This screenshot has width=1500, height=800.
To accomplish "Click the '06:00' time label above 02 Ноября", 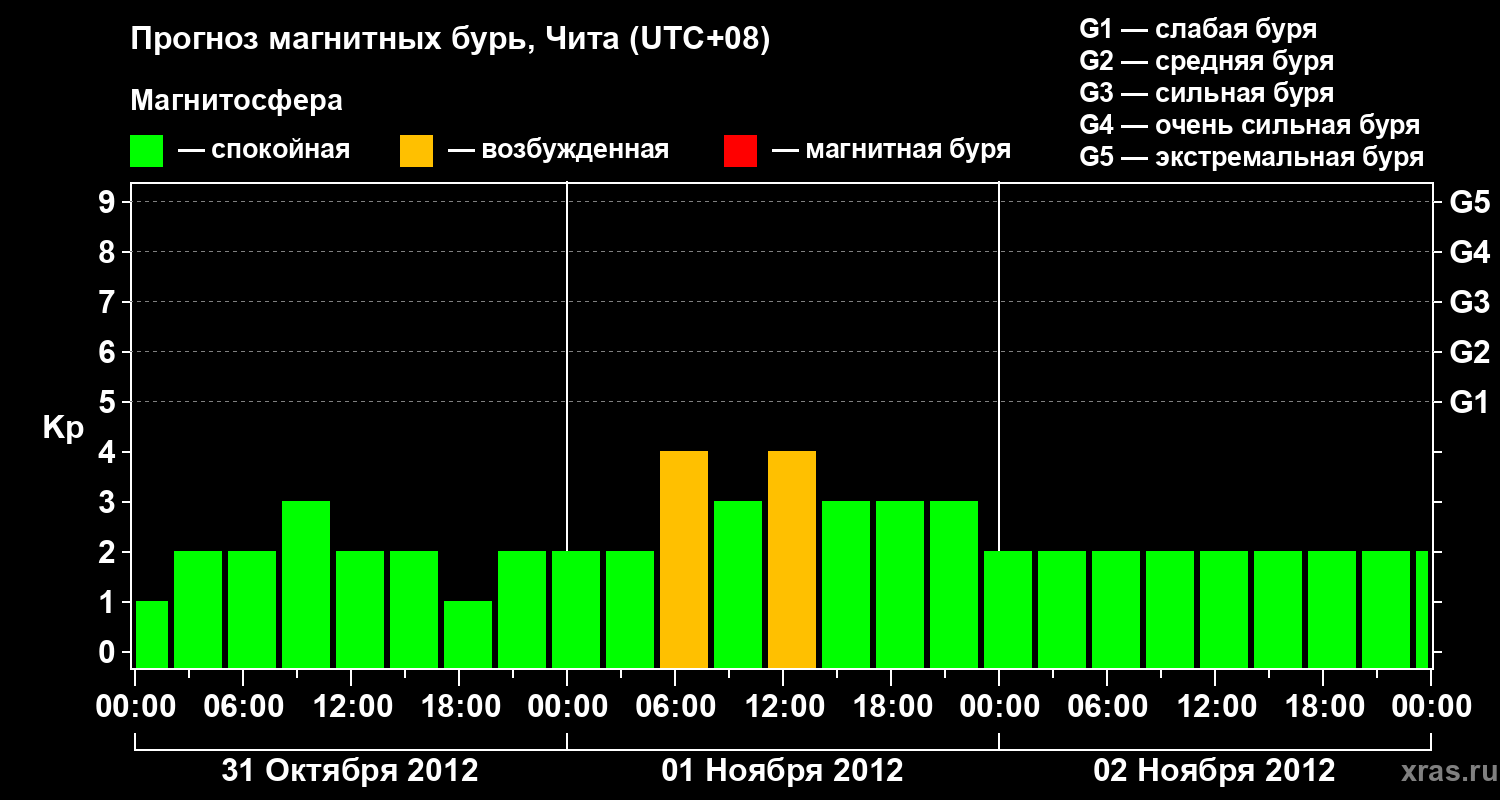I will click(x=1107, y=707).
